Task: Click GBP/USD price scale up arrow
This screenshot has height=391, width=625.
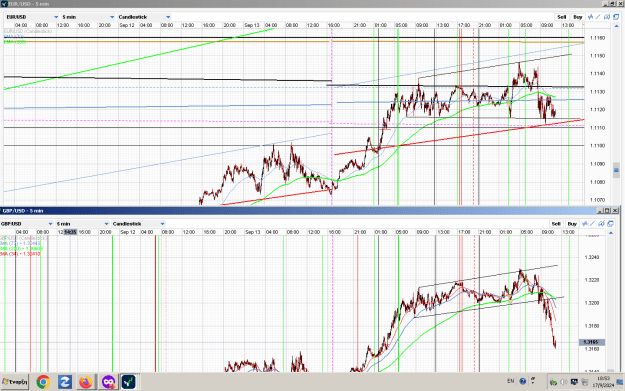Action: [611, 232]
